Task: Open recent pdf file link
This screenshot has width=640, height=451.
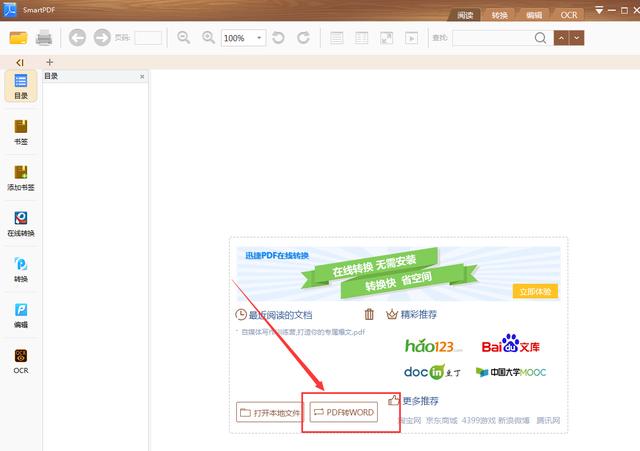Action: pos(303,332)
